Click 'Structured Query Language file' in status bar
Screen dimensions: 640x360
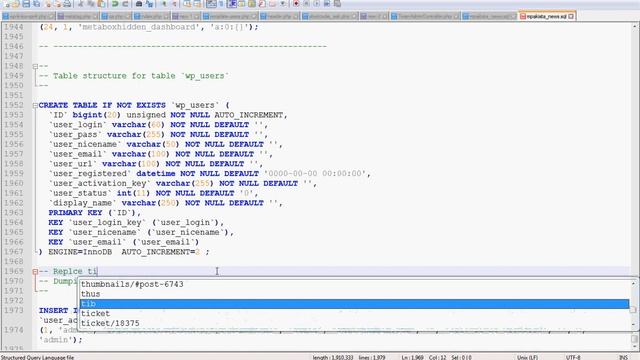pyautogui.click(x=38, y=358)
